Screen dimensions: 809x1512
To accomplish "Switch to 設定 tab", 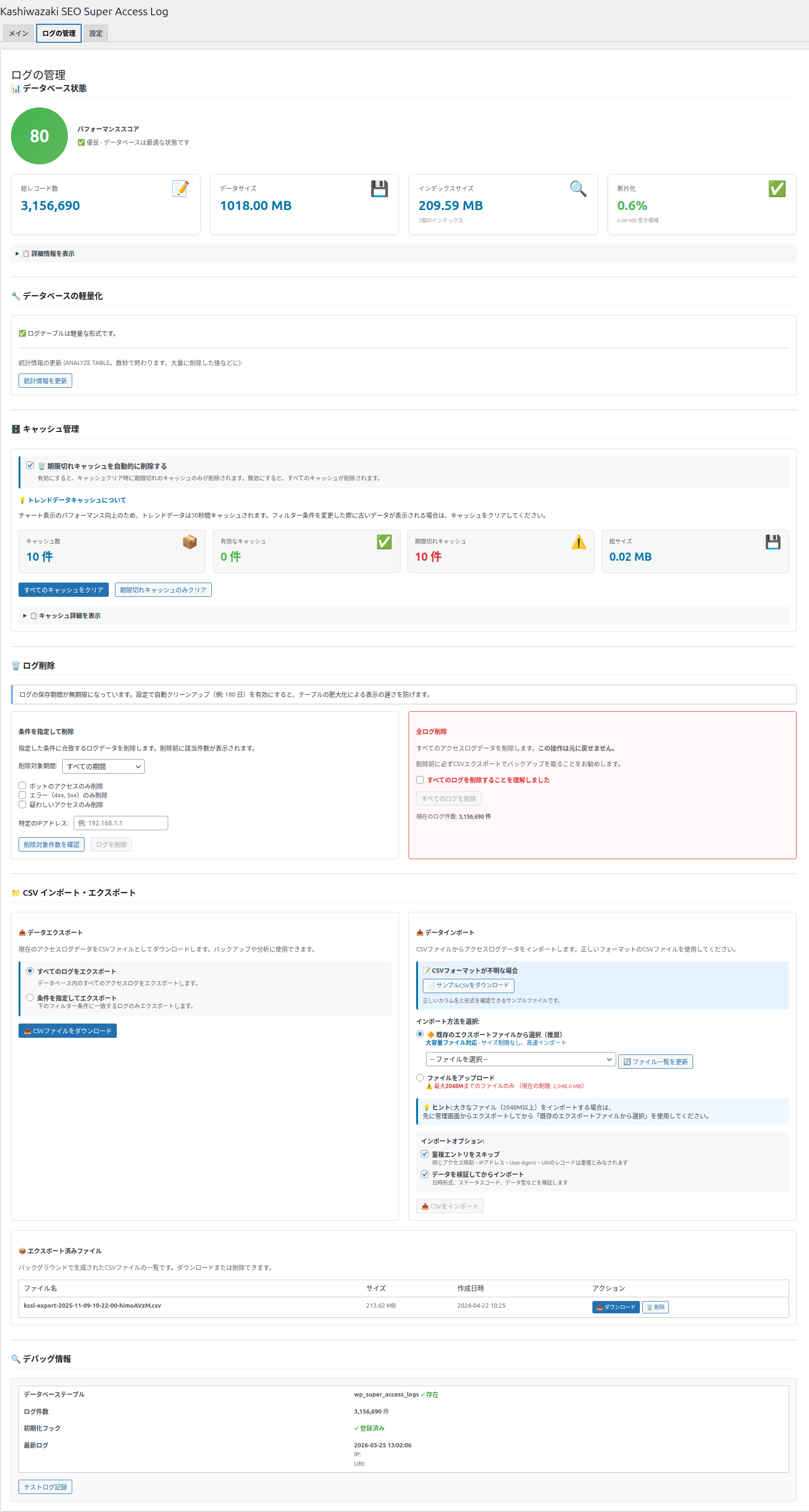I will pos(95,33).
